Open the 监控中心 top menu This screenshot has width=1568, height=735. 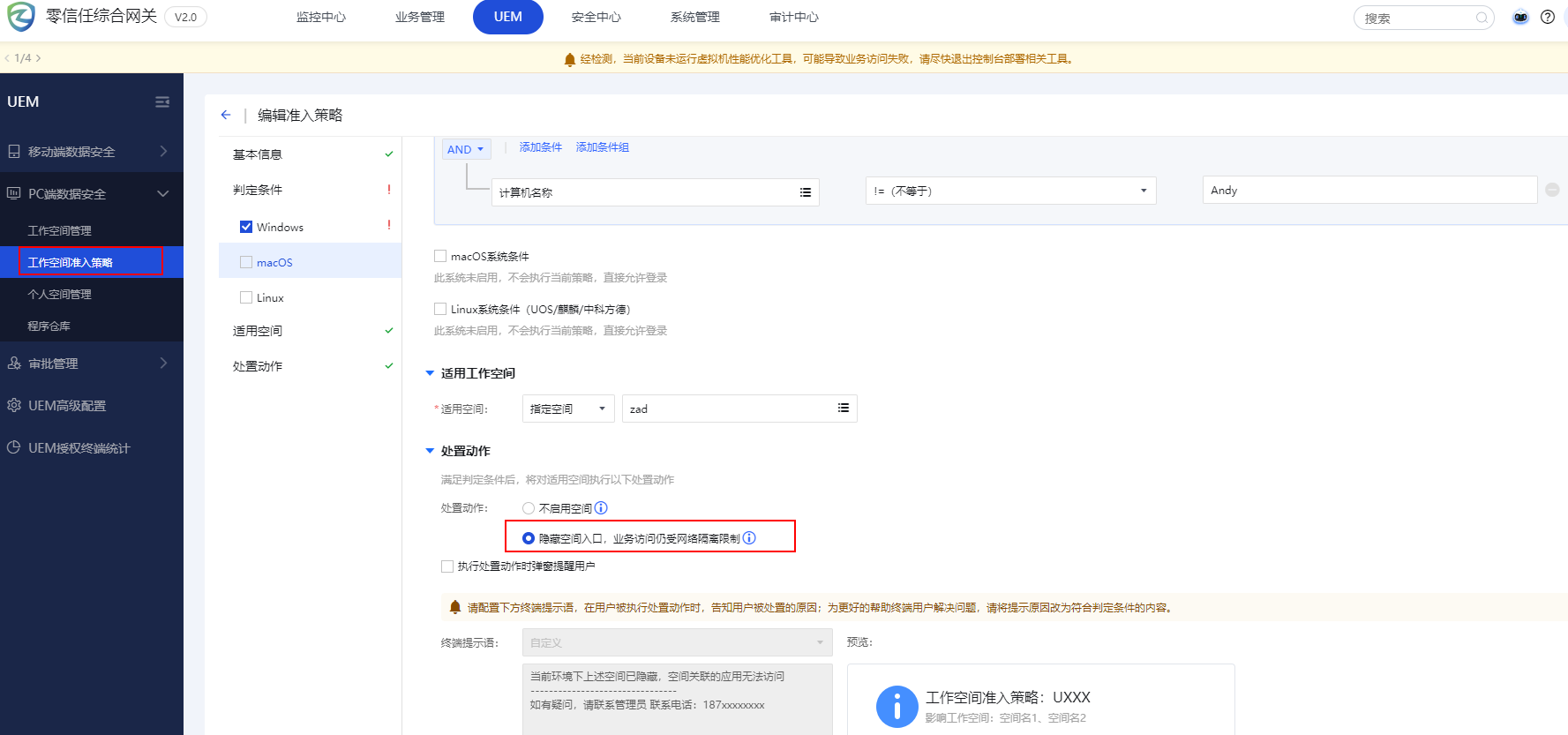coord(321,17)
